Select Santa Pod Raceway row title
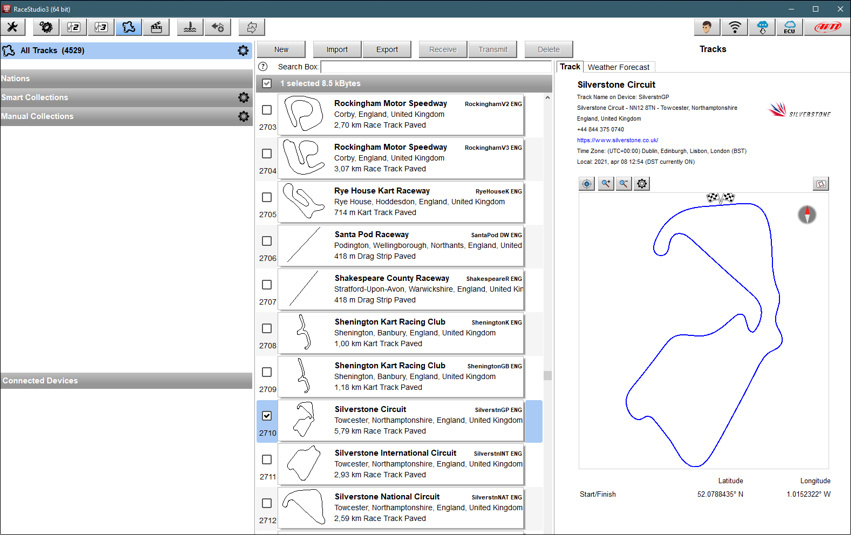This screenshot has width=851, height=535. click(371, 234)
